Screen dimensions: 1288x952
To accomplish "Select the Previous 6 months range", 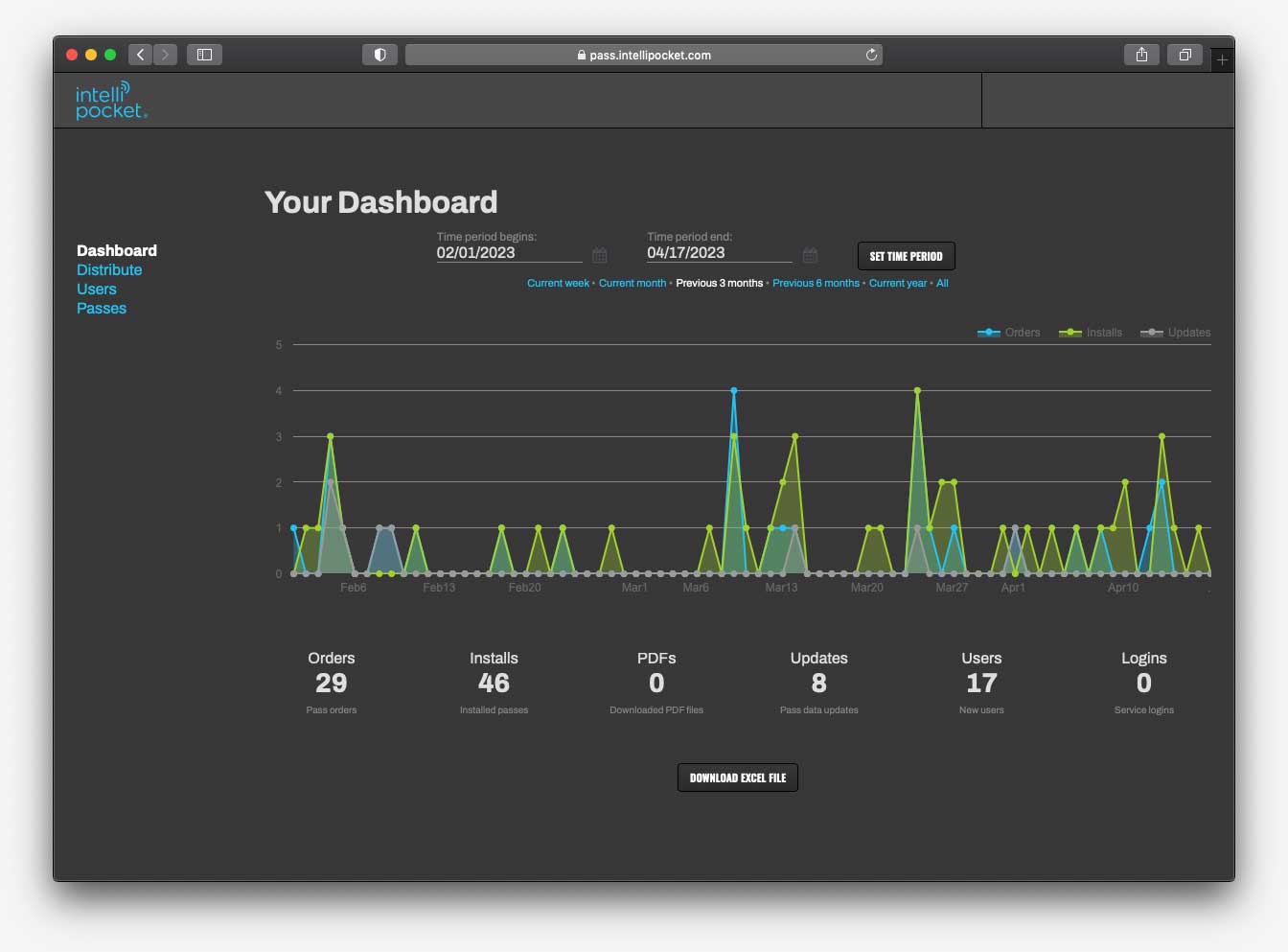I will point(816,283).
